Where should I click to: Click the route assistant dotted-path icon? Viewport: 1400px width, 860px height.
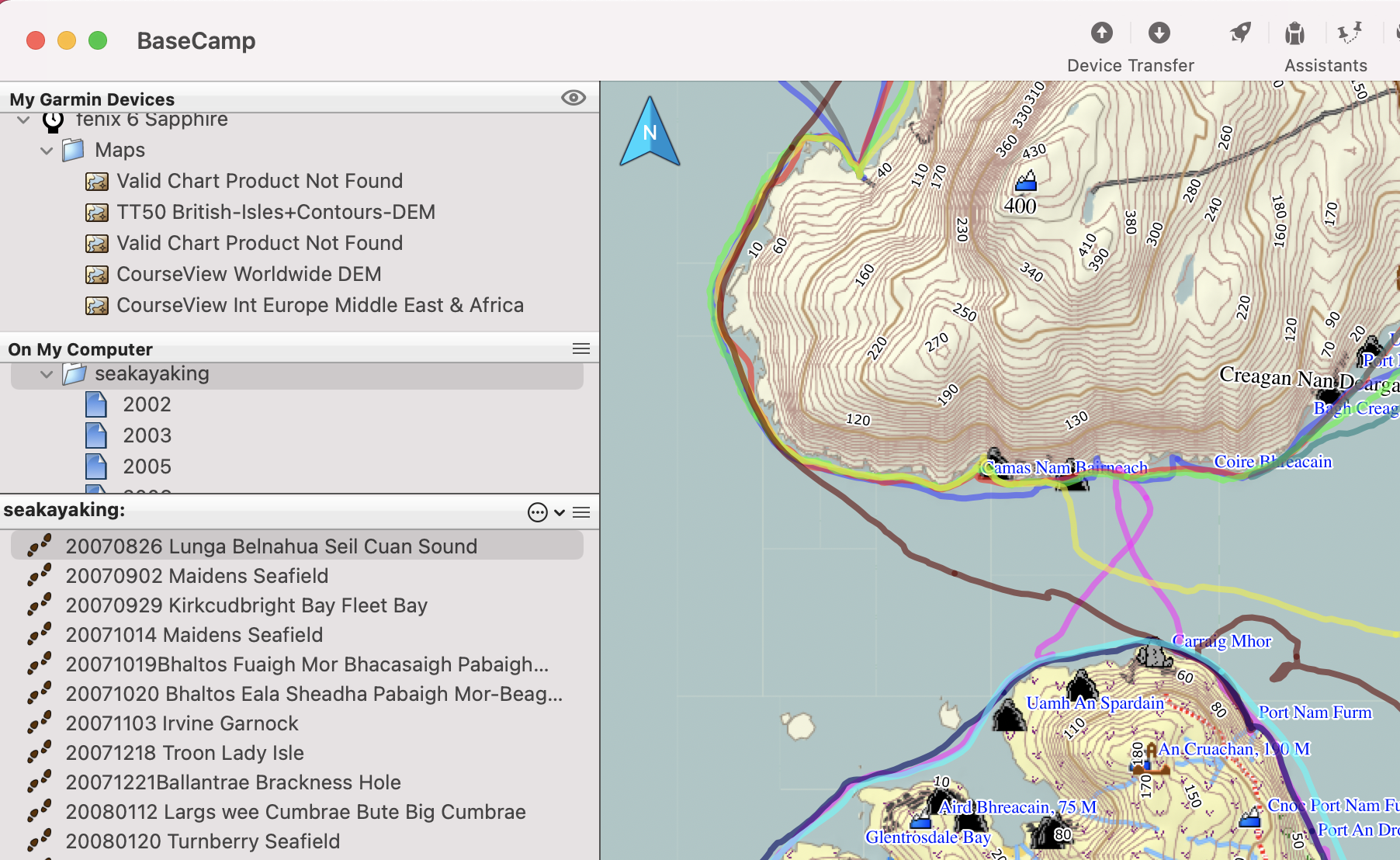coord(1350,33)
